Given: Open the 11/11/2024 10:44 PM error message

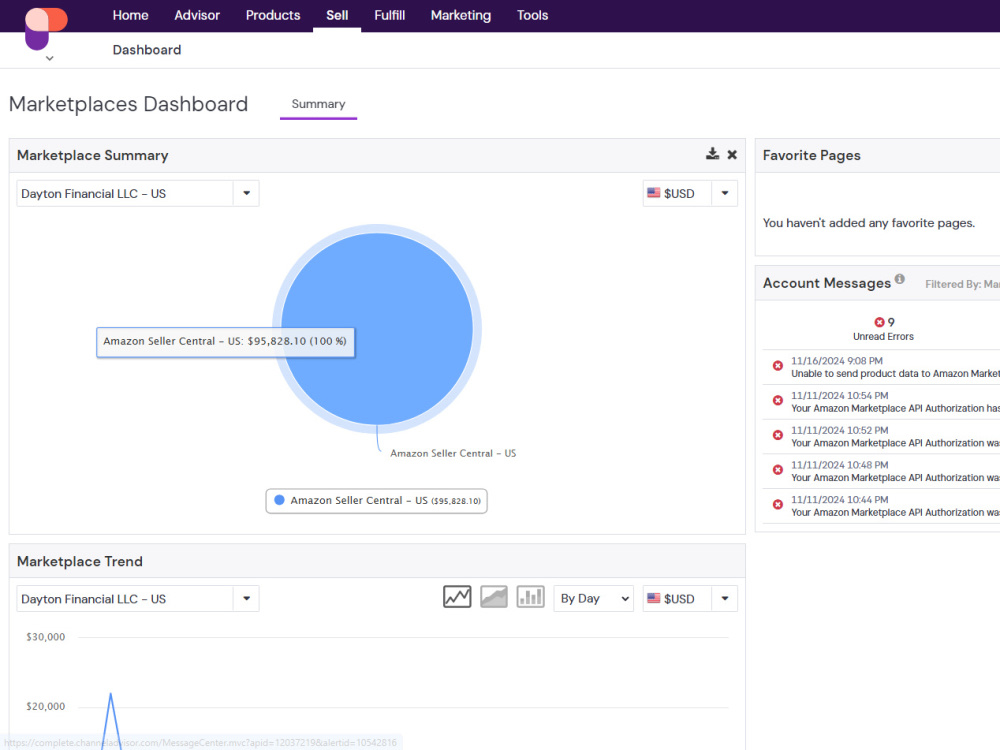Looking at the screenshot, I should coord(895,506).
